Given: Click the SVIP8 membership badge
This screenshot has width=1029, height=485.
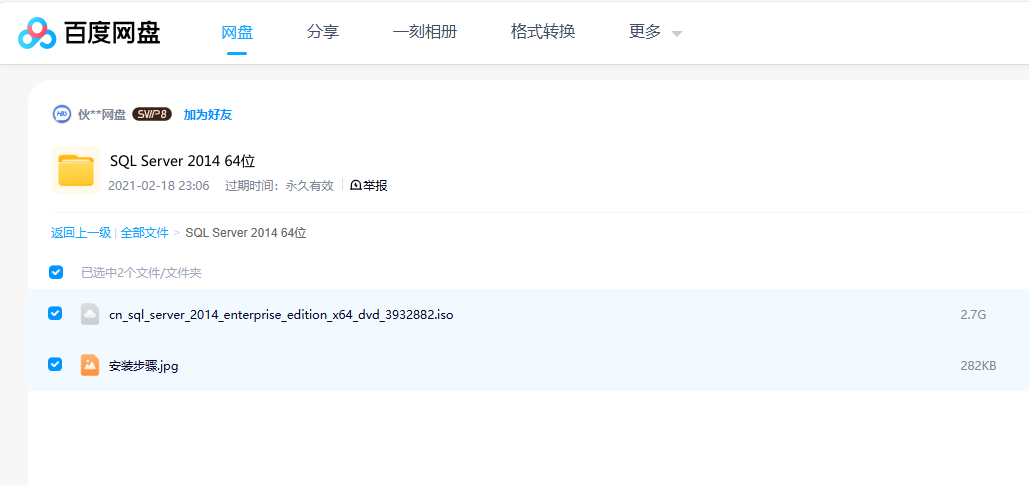Looking at the screenshot, I should coord(152,114).
